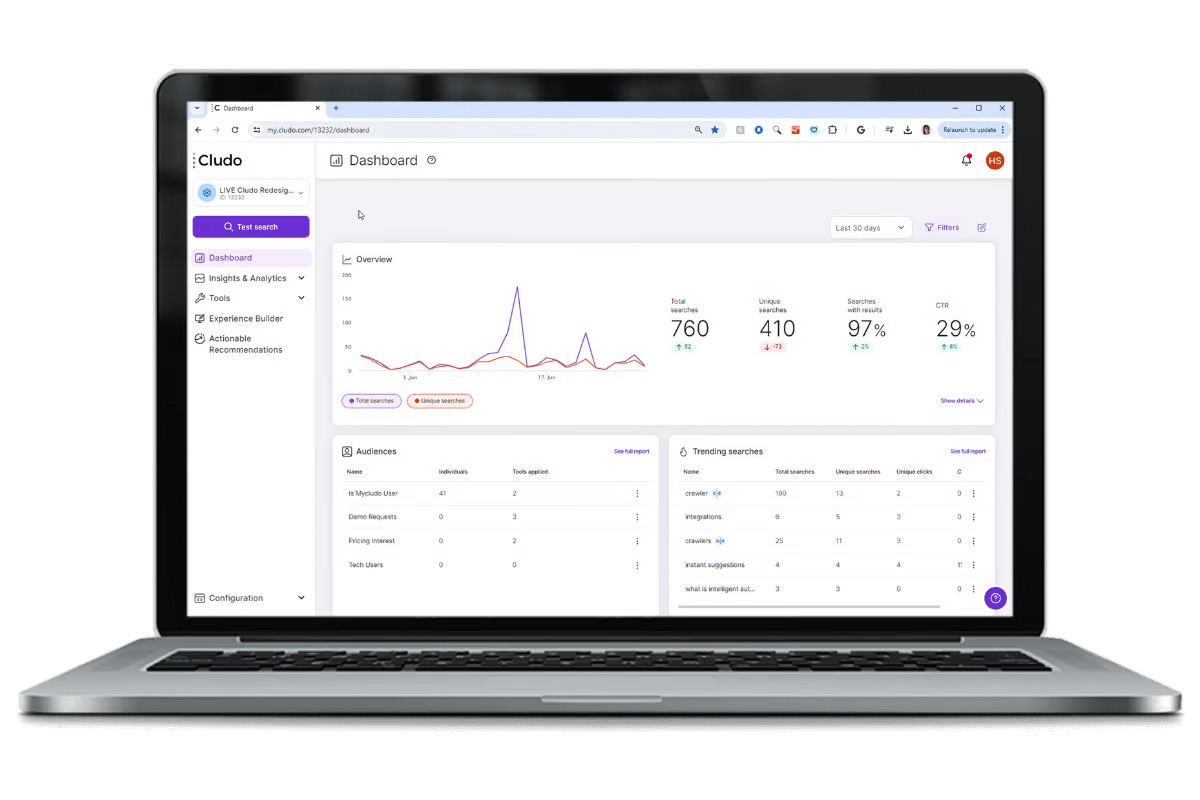Click the Trending searches horizontal scrollbar
Viewport: 1200px width, 800px height.
pyautogui.click(x=810, y=607)
